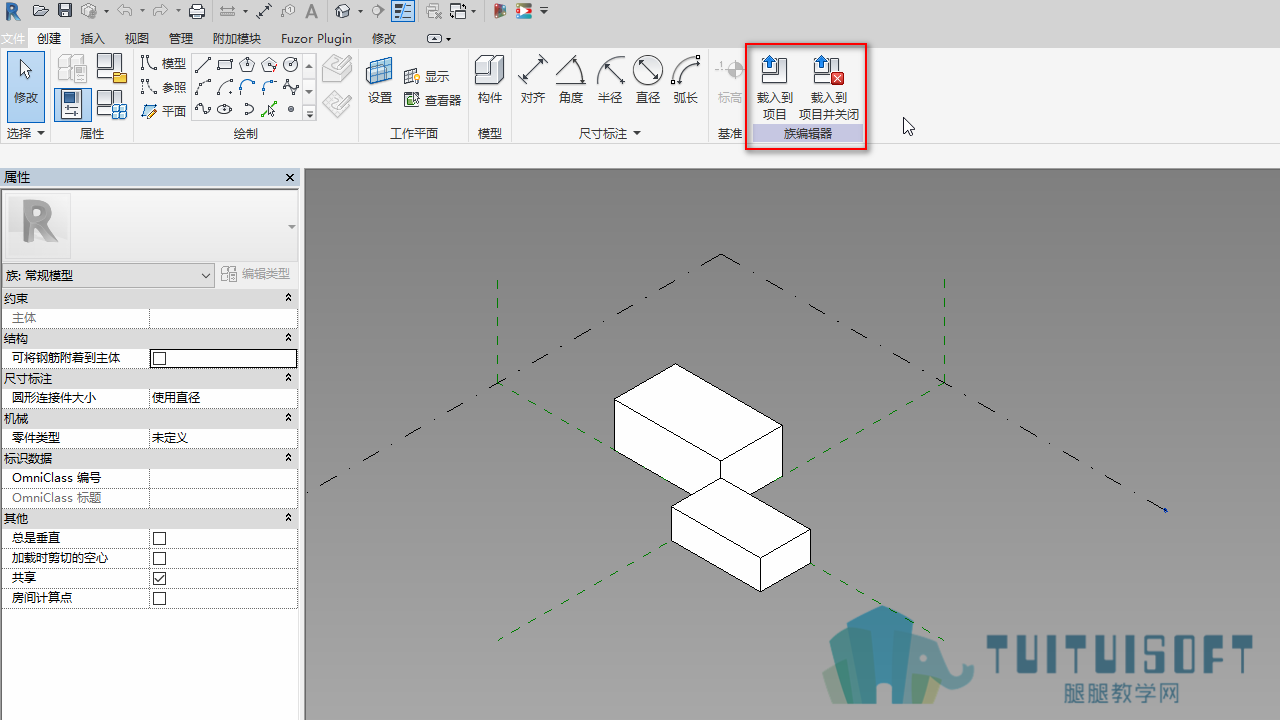Click 参照 reference line button
The height and width of the screenshot is (720, 1280).
(x=163, y=87)
